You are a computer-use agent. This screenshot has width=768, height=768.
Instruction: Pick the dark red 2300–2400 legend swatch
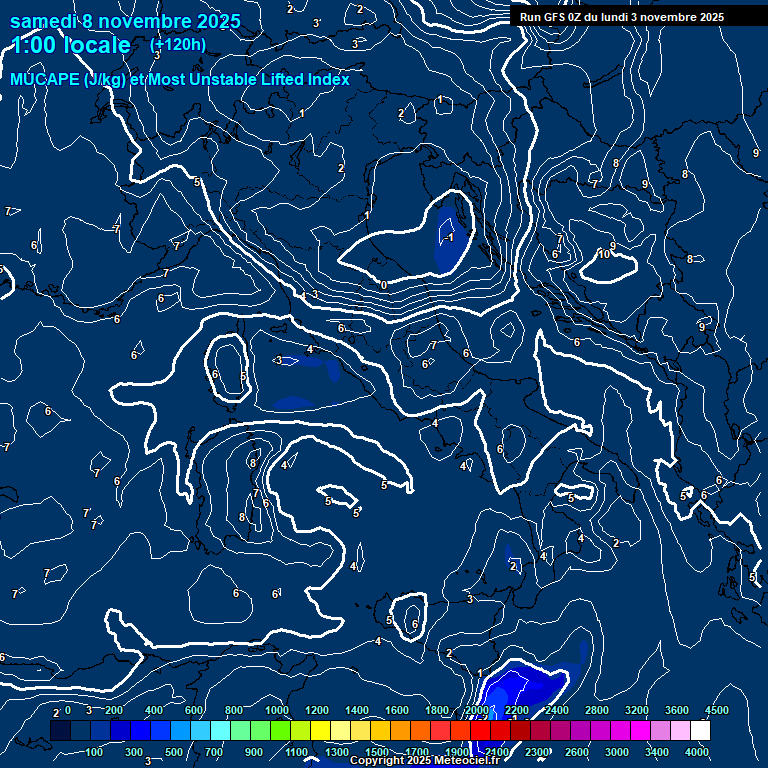(540, 730)
